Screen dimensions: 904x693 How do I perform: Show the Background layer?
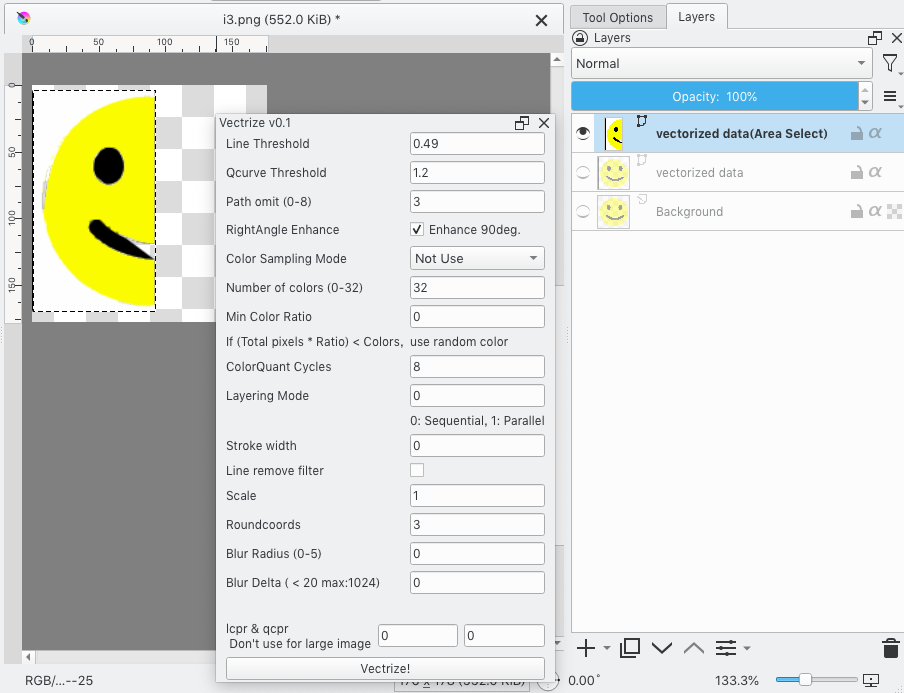coord(583,211)
